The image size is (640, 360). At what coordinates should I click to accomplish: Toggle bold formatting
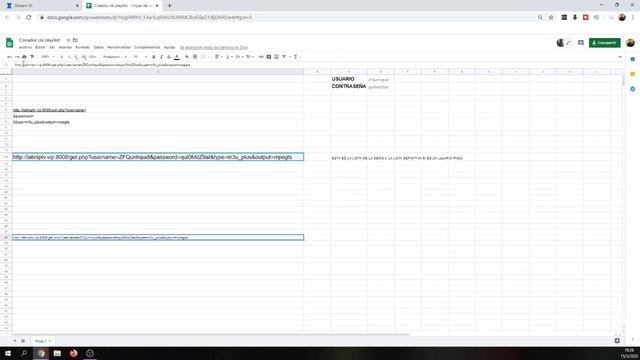coord(154,57)
